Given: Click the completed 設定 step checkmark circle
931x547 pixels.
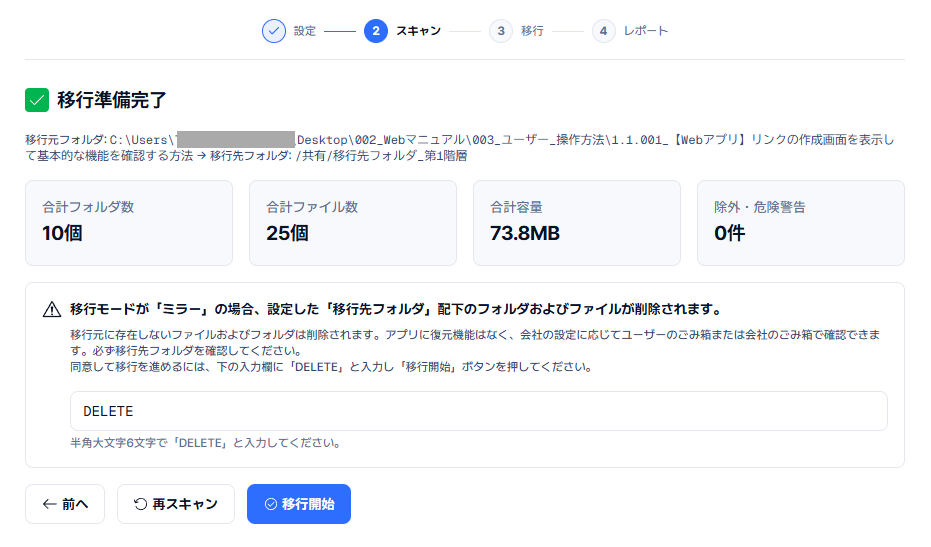Looking at the screenshot, I should coord(274,31).
